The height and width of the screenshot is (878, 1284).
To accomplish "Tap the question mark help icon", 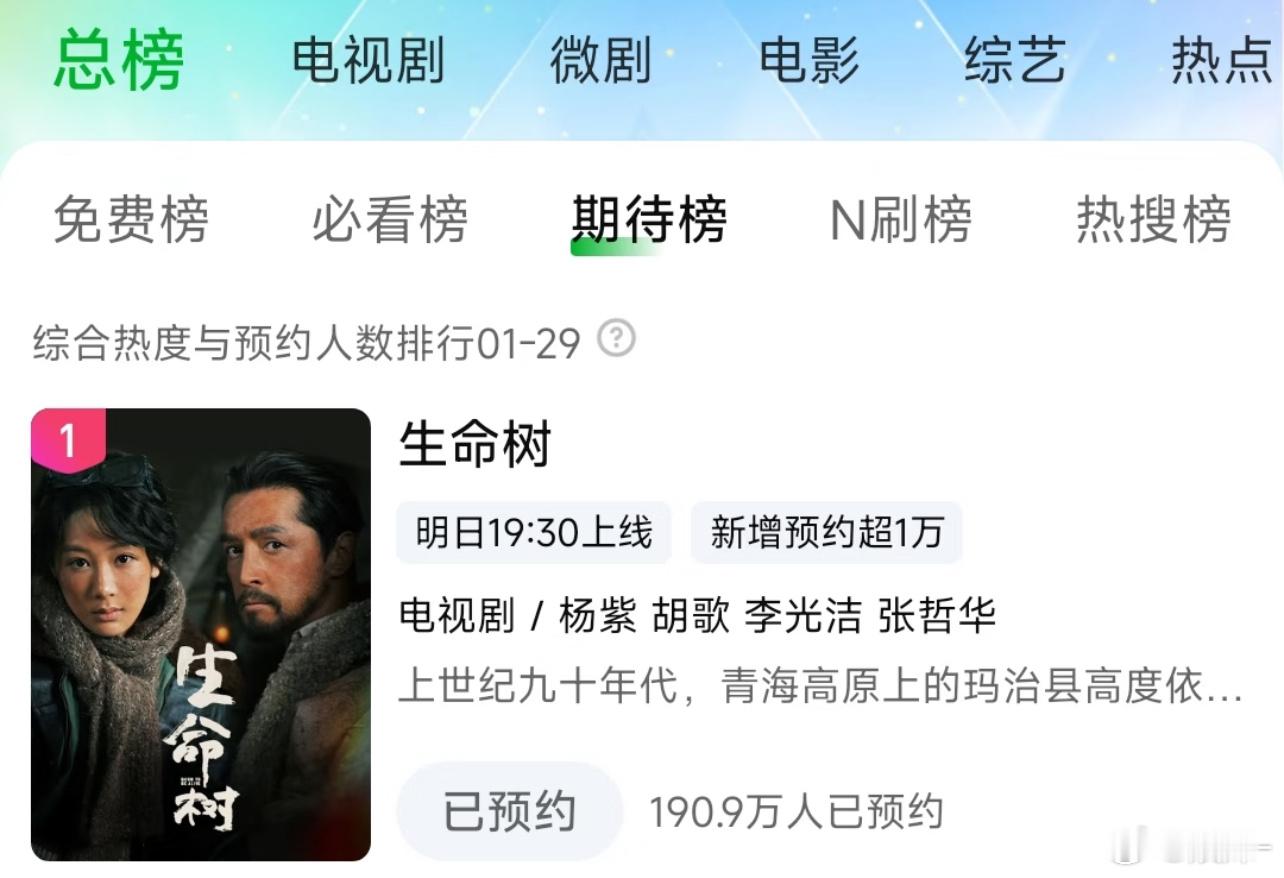I will (x=616, y=340).
